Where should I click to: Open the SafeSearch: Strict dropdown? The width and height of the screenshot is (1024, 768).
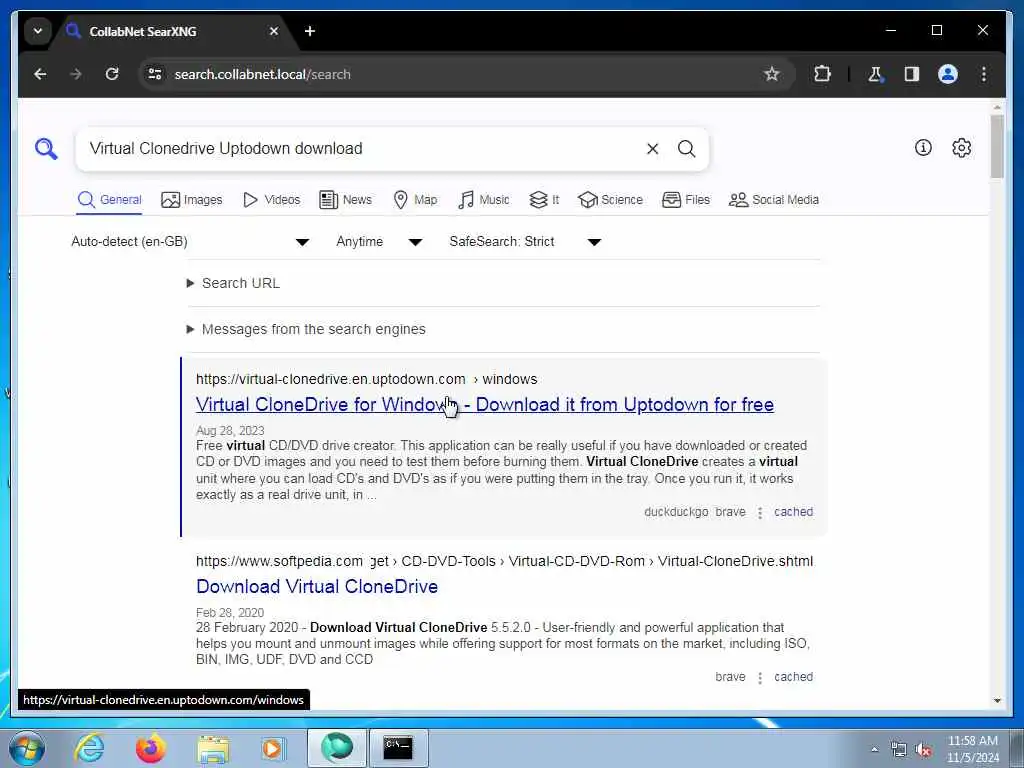(524, 242)
